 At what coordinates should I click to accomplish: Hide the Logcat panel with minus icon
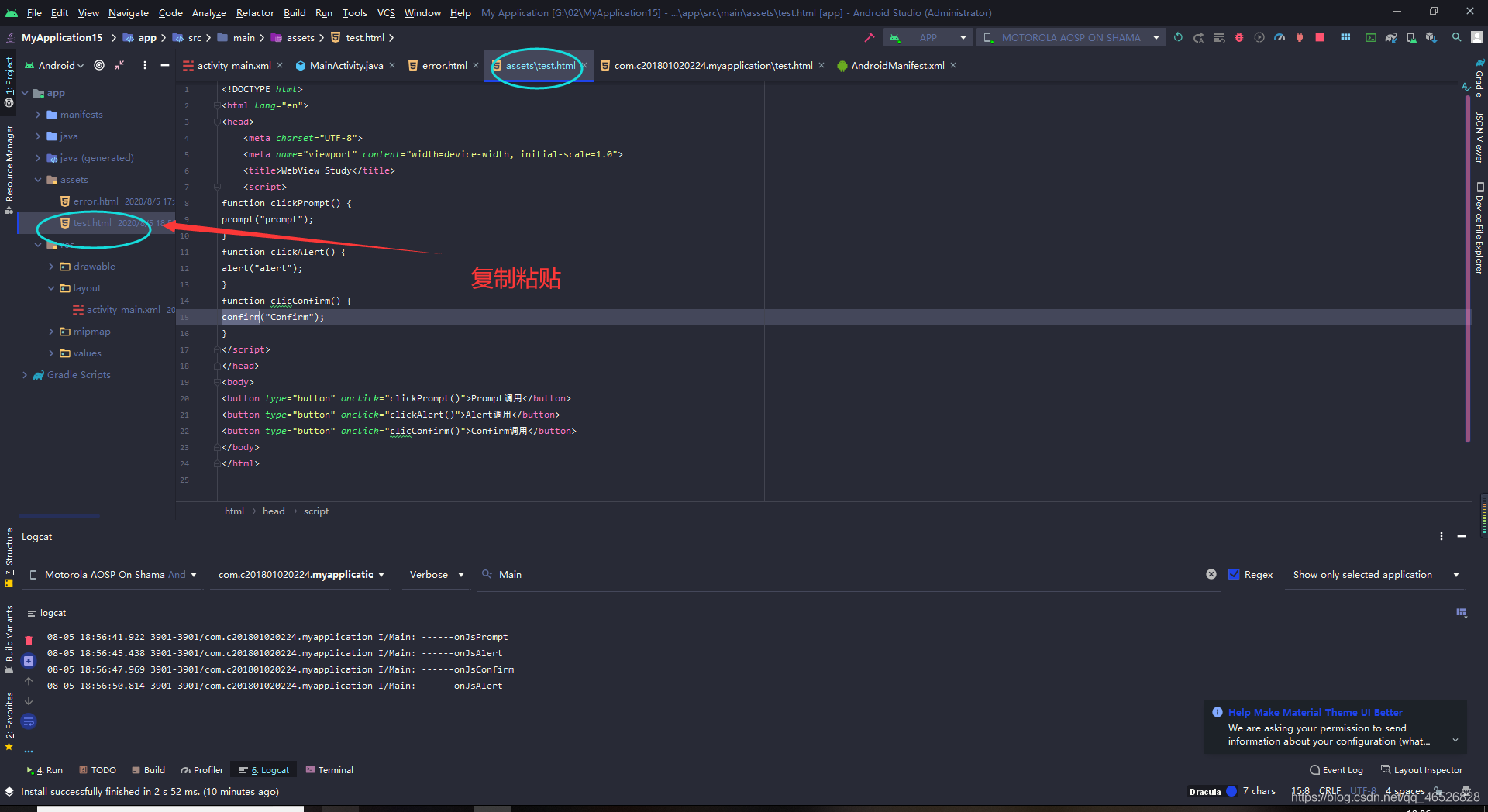coord(1462,536)
